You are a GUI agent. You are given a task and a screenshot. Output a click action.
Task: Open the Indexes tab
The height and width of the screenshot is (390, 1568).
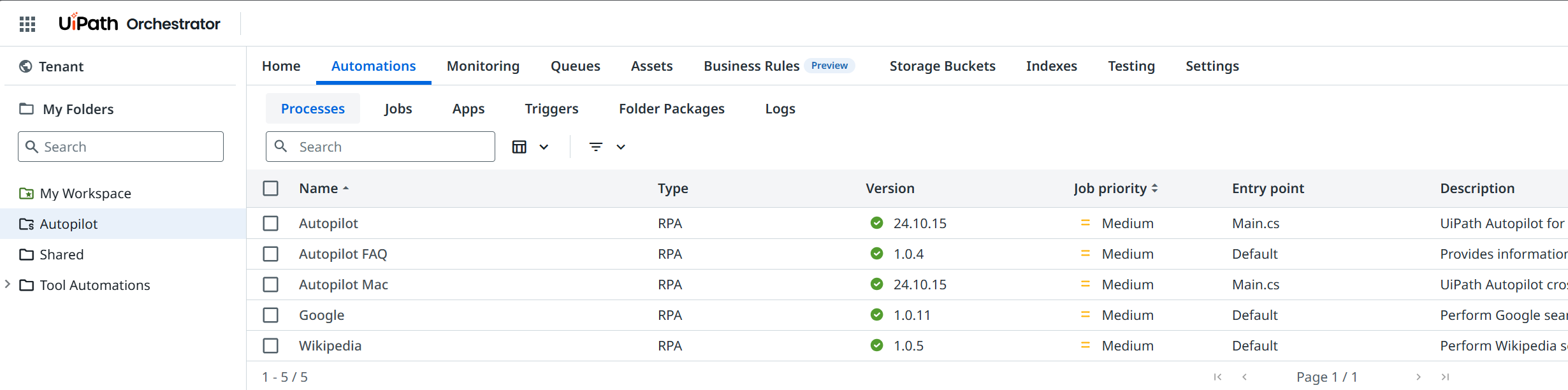pos(1052,66)
